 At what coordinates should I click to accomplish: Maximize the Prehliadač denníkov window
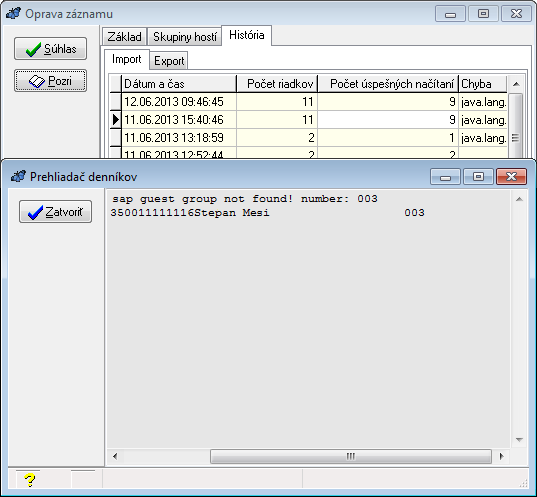pos(478,176)
